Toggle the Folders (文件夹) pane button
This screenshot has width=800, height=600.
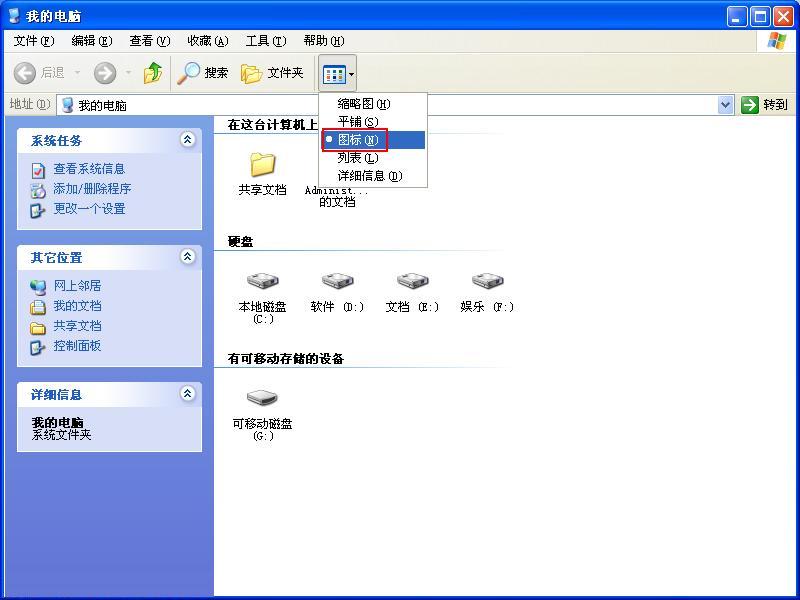coord(271,73)
